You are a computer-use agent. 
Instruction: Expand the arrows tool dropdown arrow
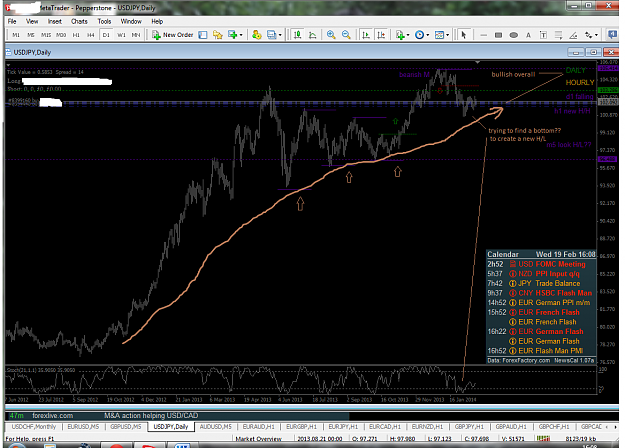point(597,35)
